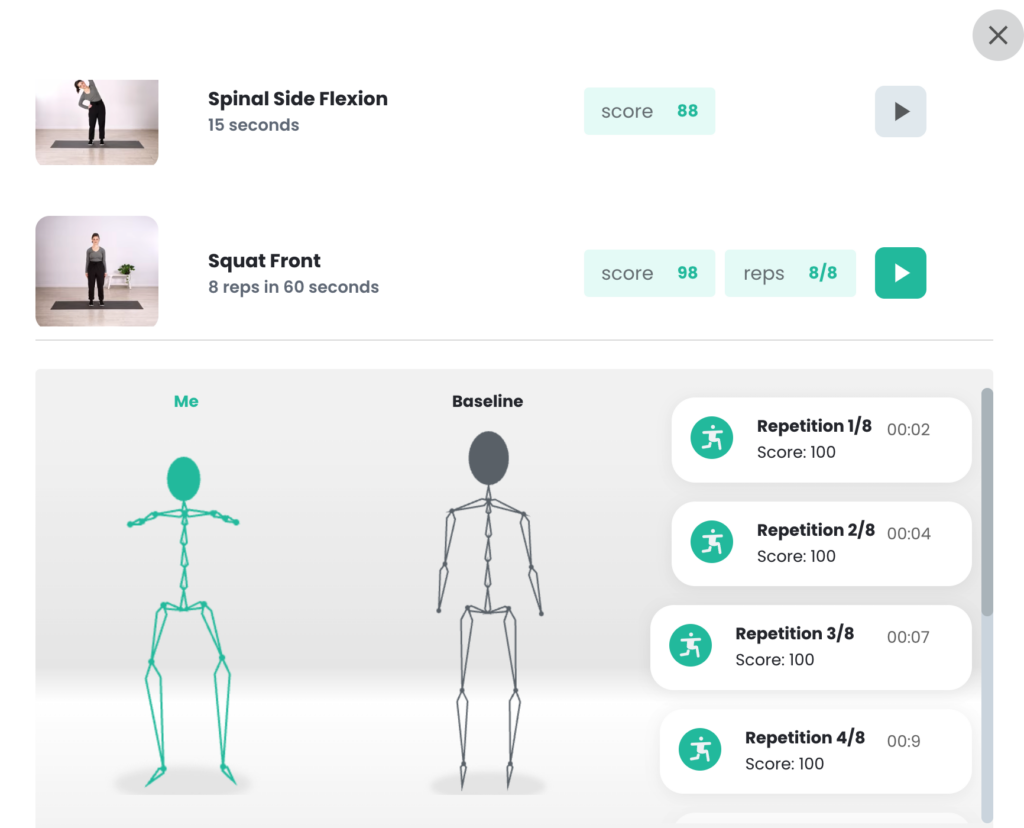Click the Spinal Side Flexion score 88 badge
Screen dimensions: 1024x828
(x=649, y=111)
